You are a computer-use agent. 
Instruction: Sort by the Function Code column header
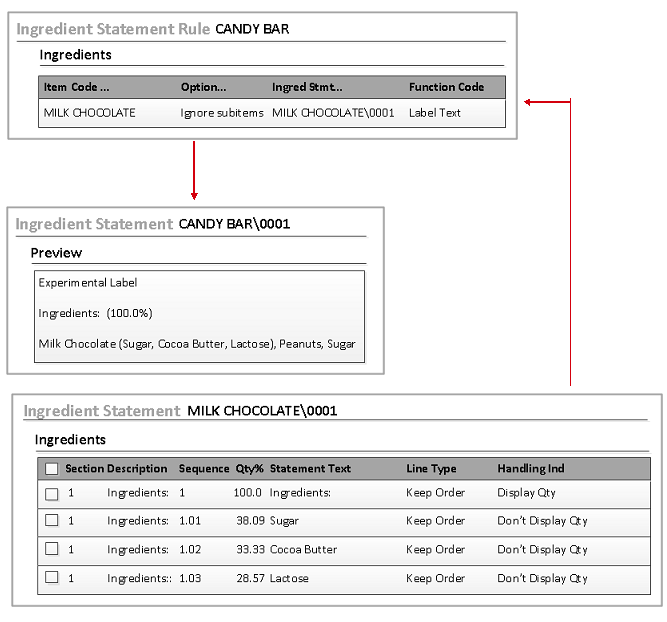point(446,87)
